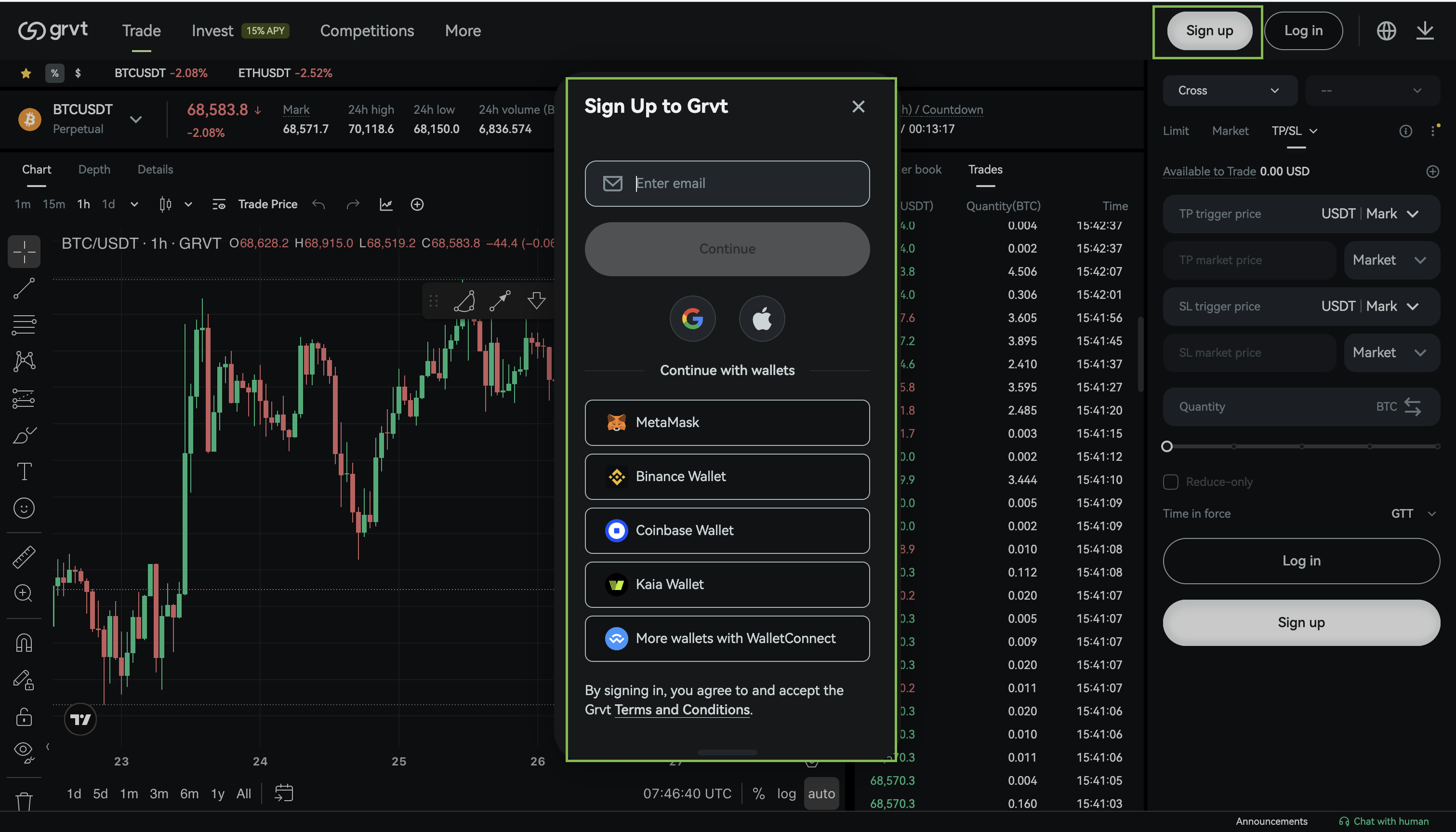Select the trend line drawing tool
The image size is (1456, 832).
(24, 288)
